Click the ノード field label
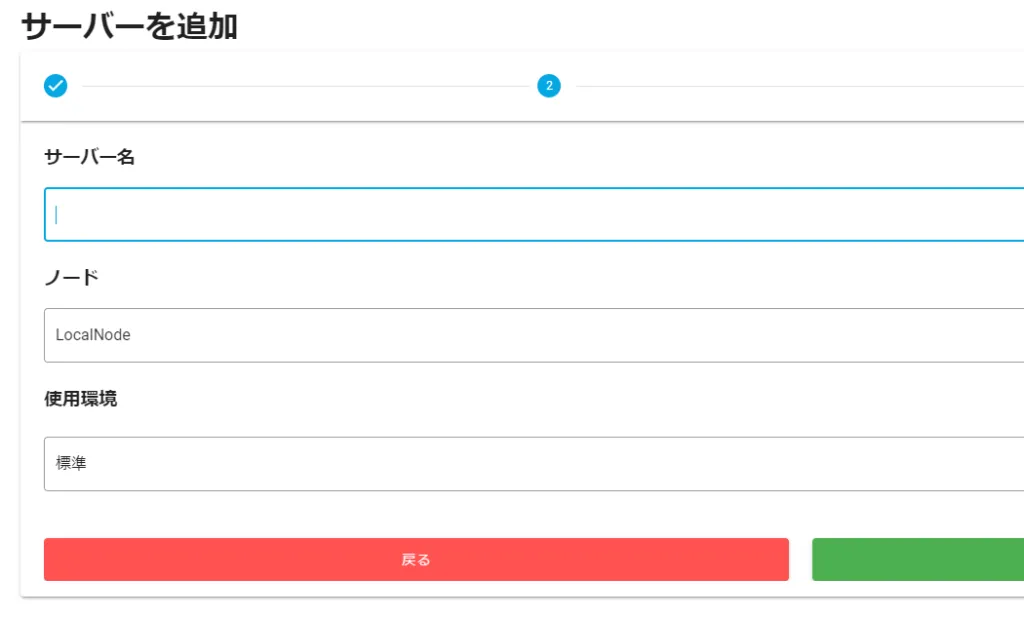The width and height of the screenshot is (1024, 618). click(x=71, y=278)
